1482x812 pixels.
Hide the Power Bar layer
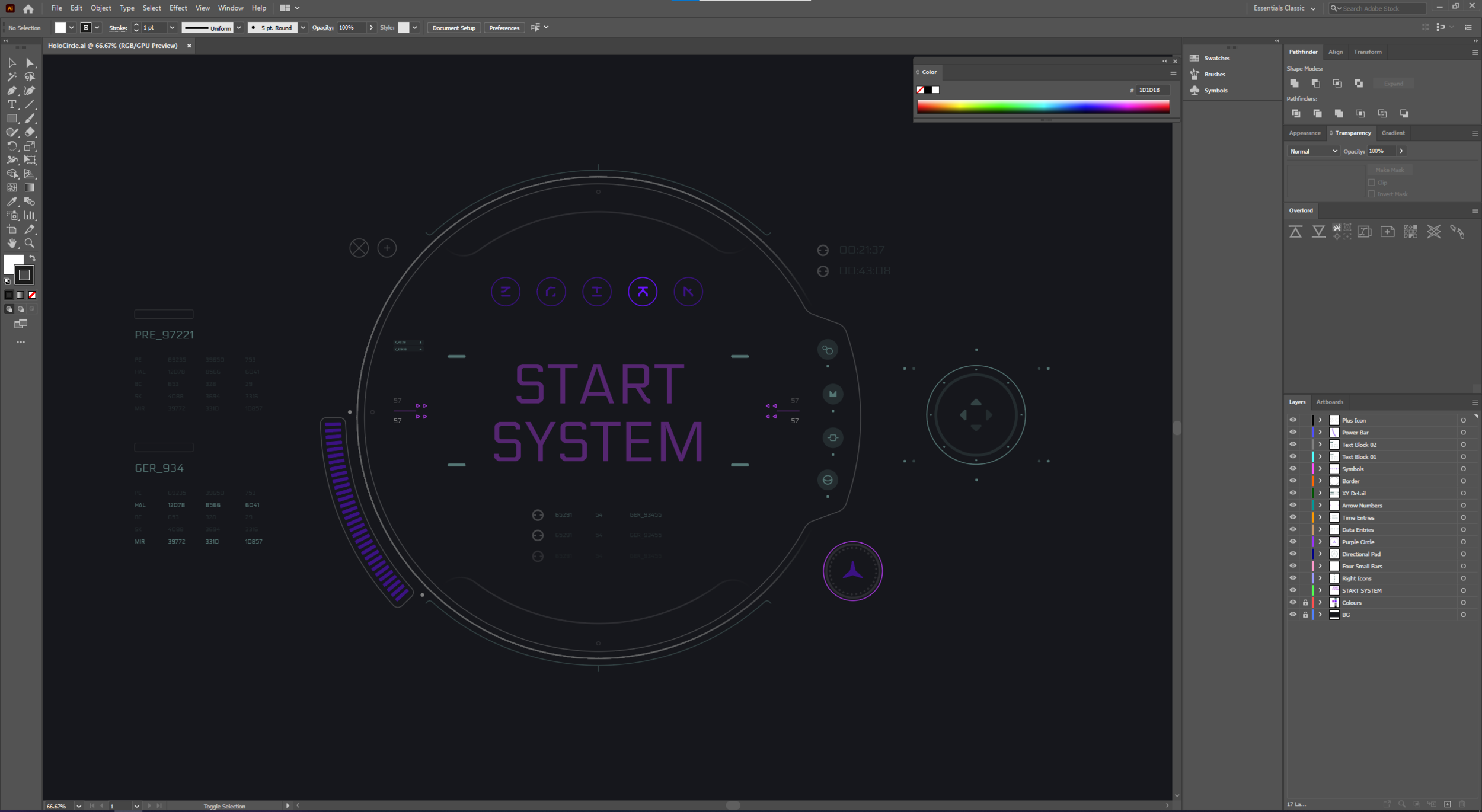1293,433
